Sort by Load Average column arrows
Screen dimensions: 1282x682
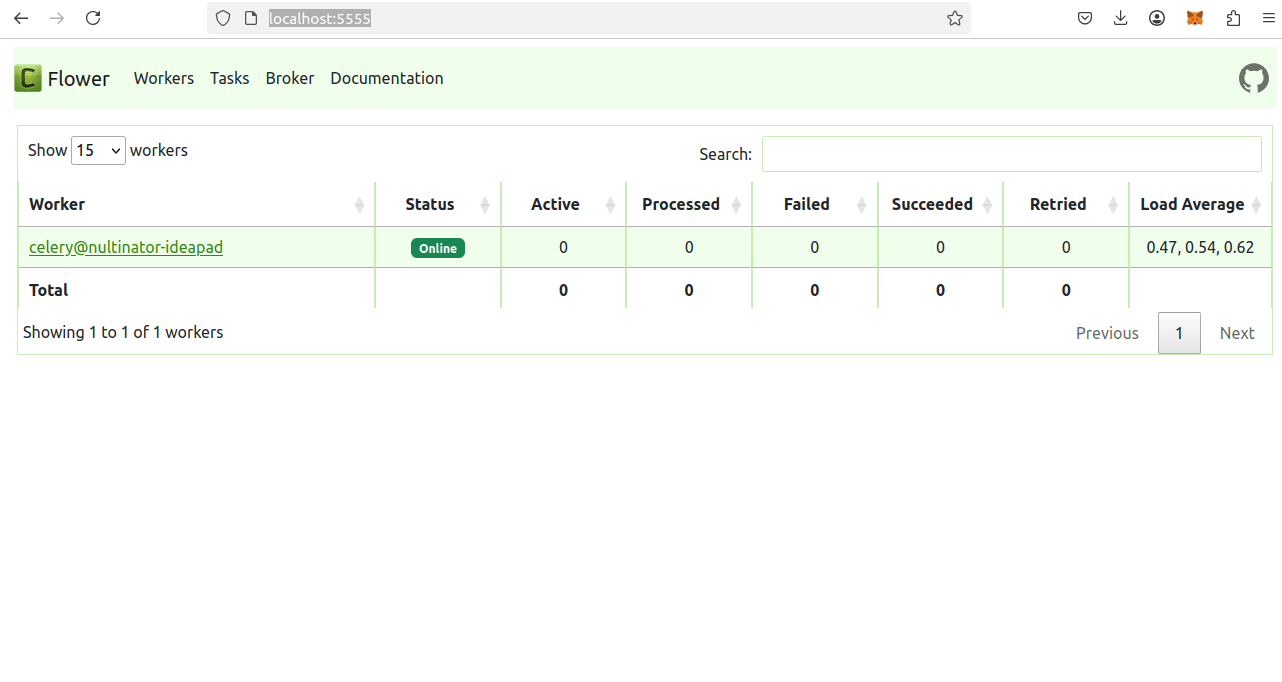tap(1256, 205)
